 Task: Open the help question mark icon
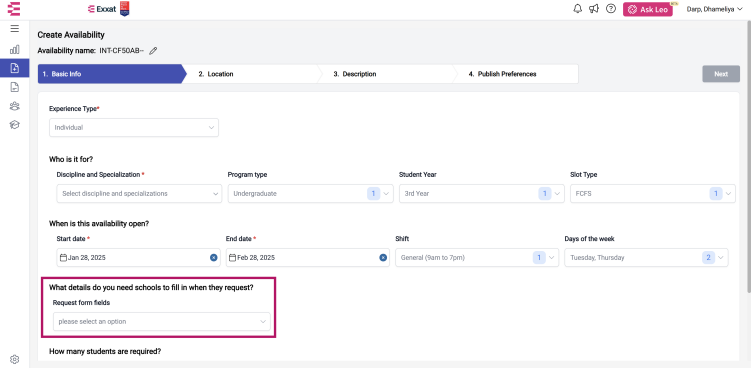coord(611,9)
